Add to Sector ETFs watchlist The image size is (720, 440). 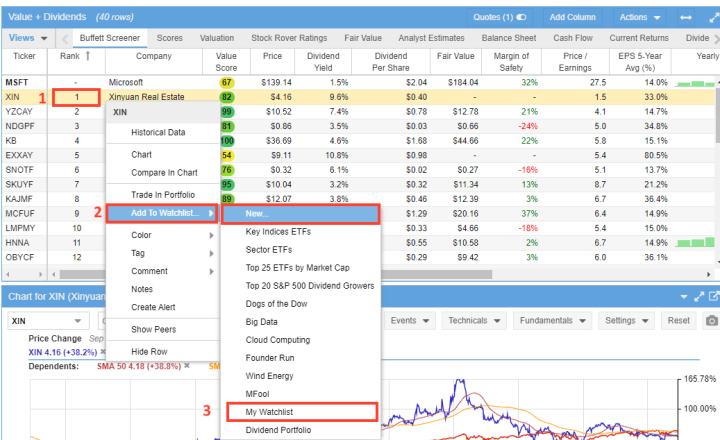tap(269, 249)
